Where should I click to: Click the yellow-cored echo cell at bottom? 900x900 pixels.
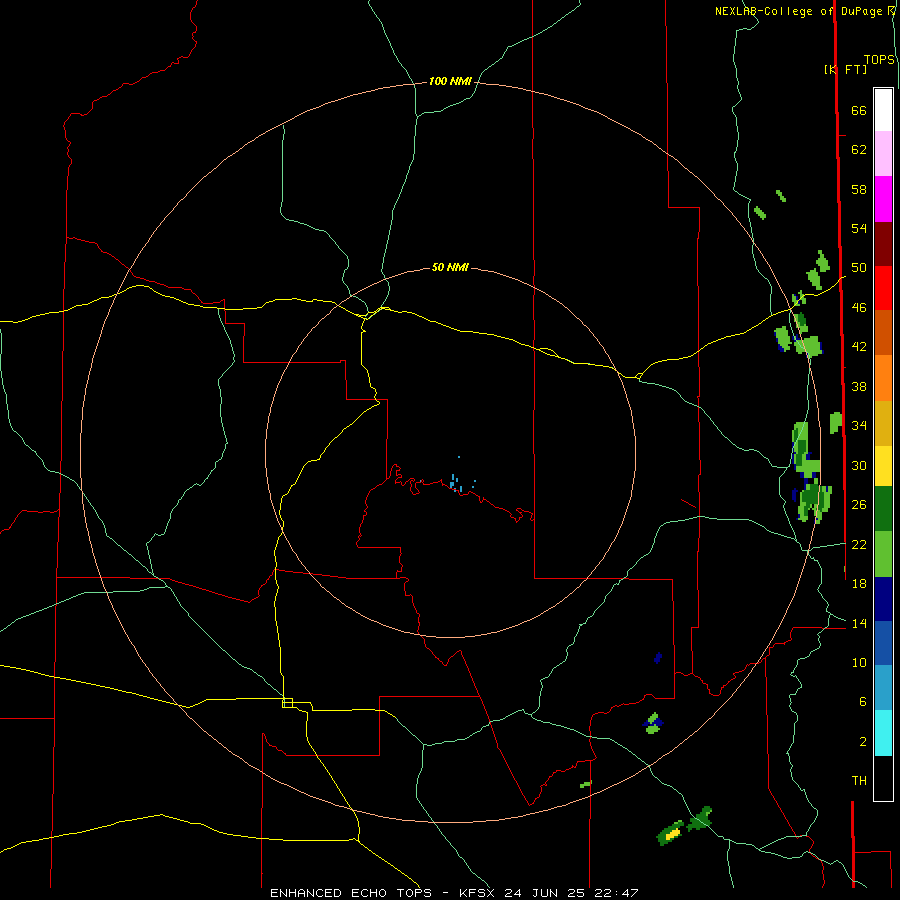671,833
